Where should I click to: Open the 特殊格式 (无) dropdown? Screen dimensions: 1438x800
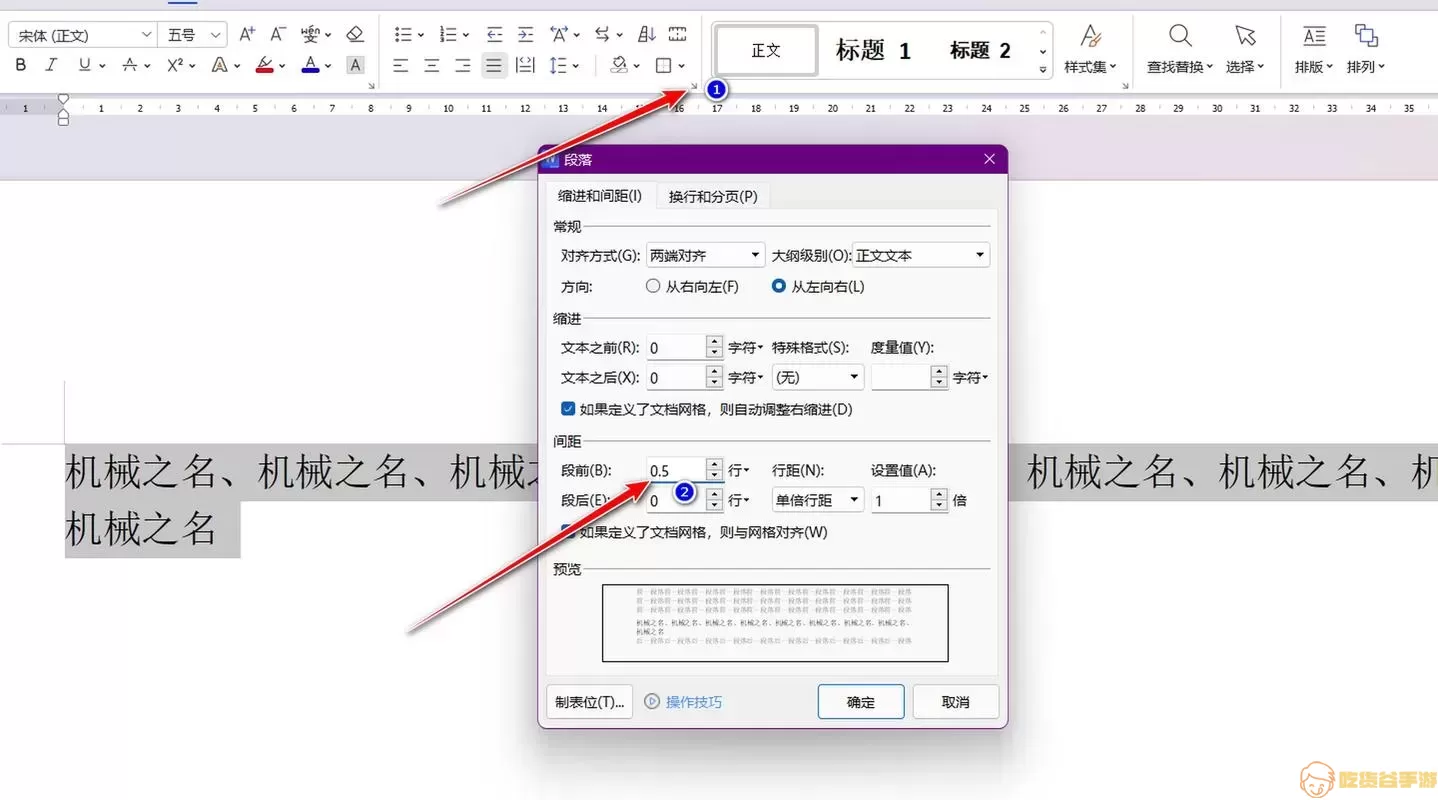(x=818, y=377)
